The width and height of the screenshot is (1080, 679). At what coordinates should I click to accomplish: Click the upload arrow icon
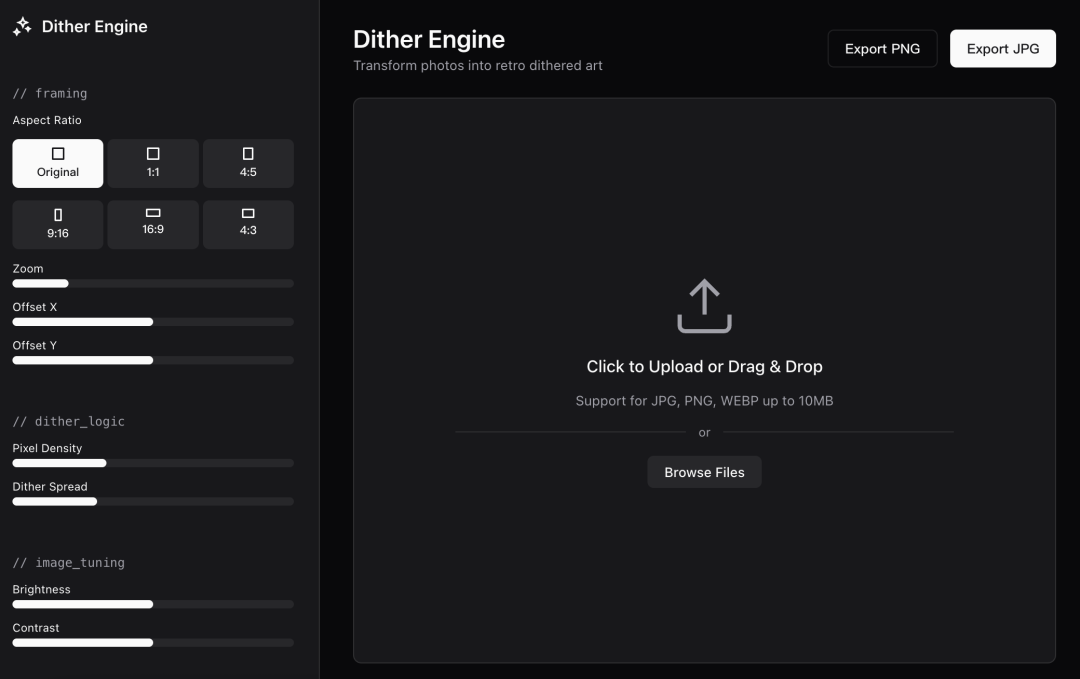click(704, 306)
